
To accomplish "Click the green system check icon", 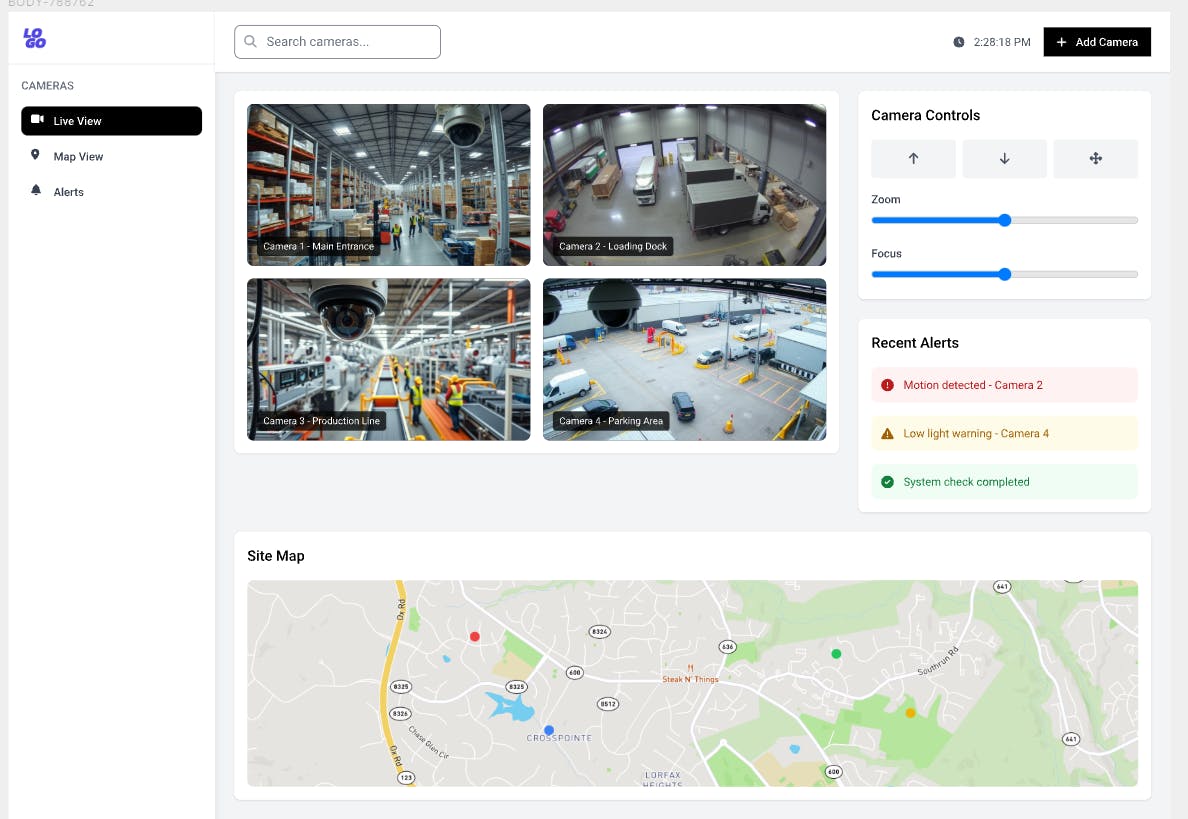I will (887, 482).
